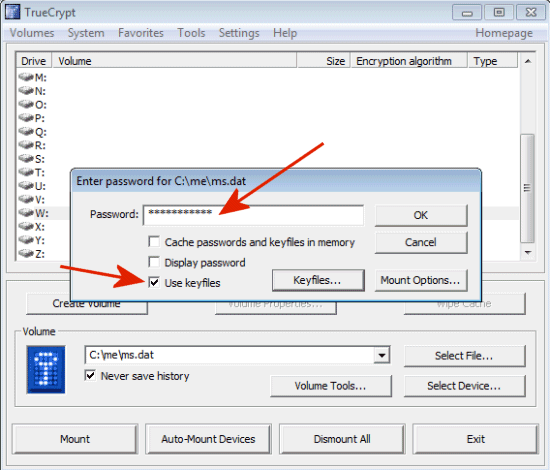Screen dimensions: 550x470
Task: Uncheck the Use keyfiles checkbox
Action: coord(154,282)
